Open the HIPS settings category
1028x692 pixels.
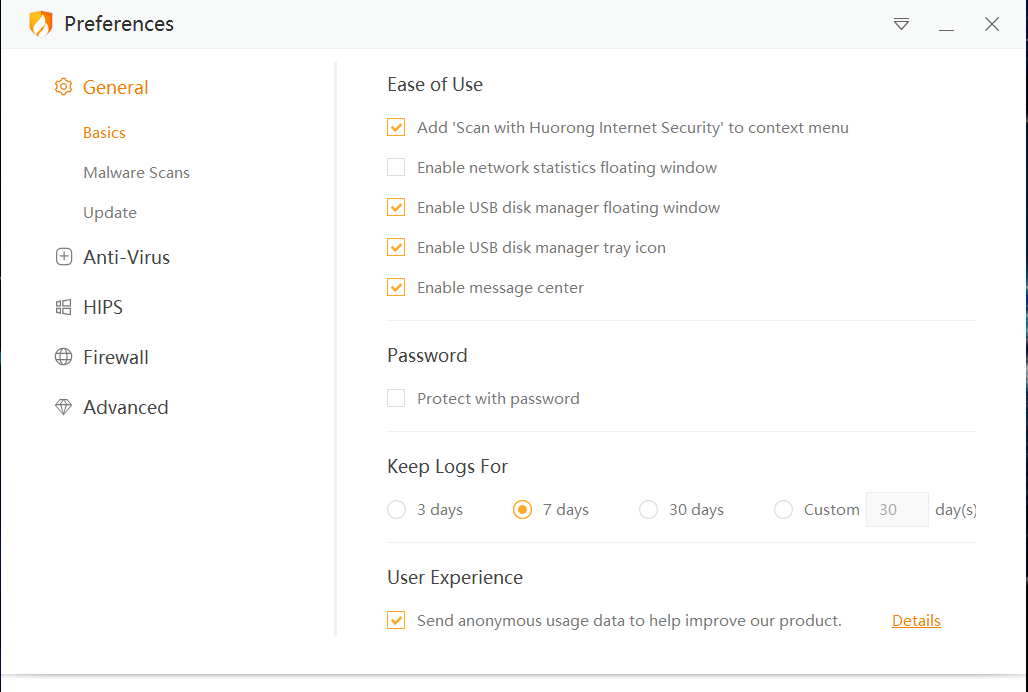[x=103, y=307]
